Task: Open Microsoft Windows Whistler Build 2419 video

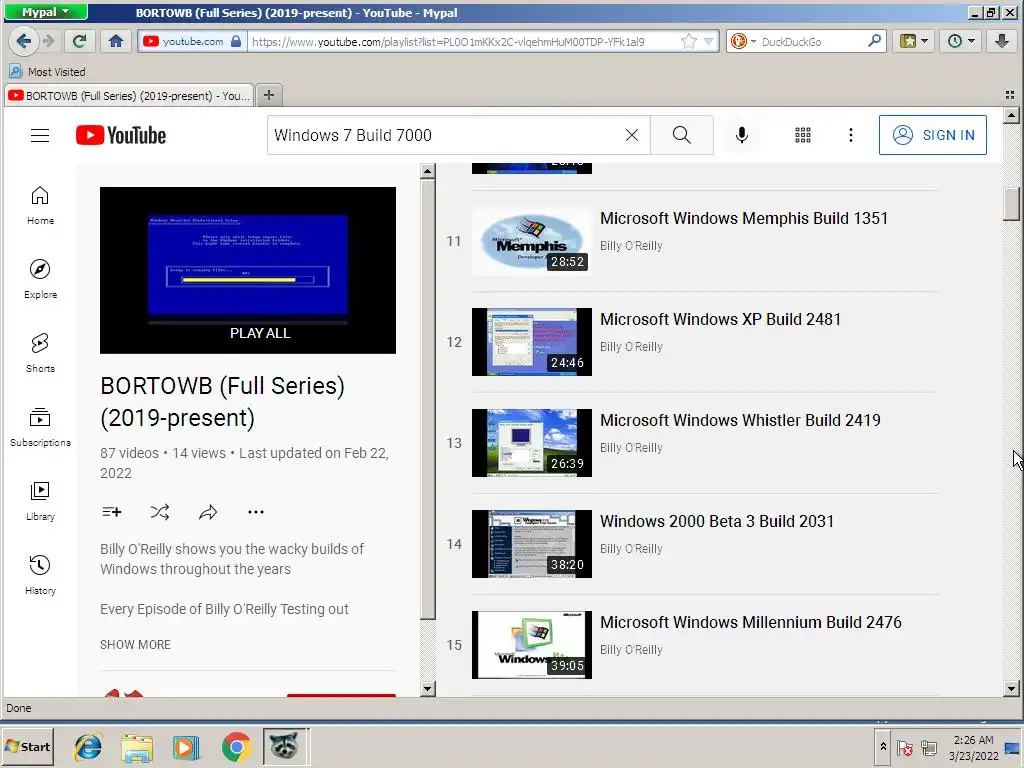Action: 740,420
